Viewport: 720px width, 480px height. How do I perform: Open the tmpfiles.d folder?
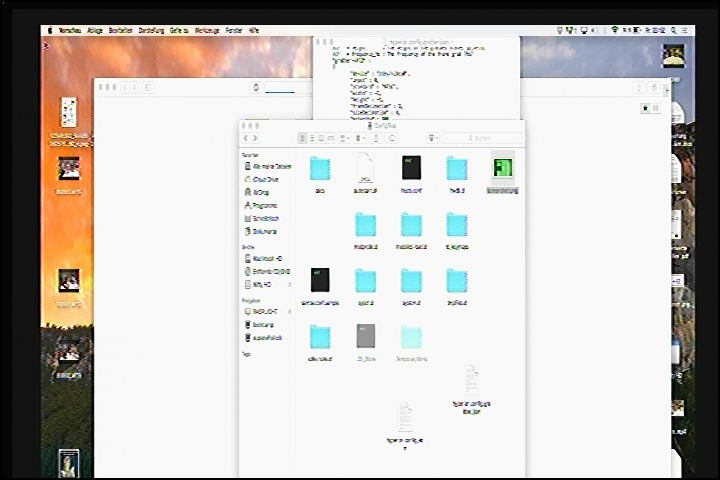pyautogui.click(x=457, y=281)
